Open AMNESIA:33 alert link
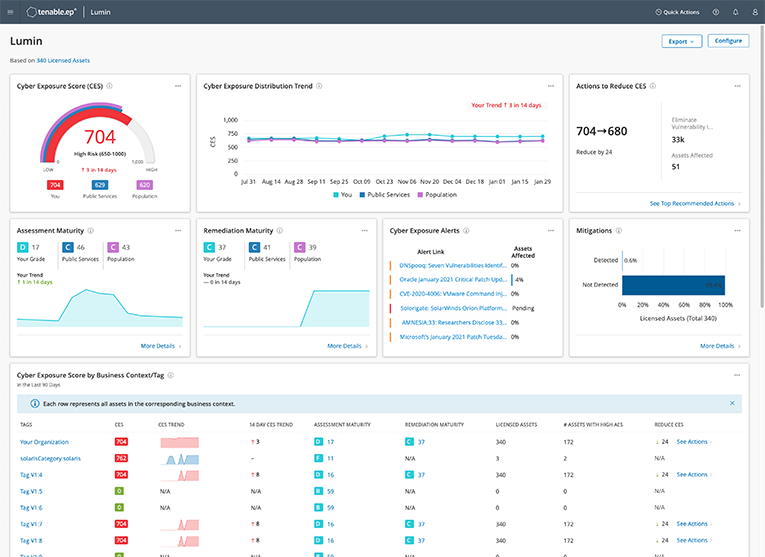Image resolution: width=765 pixels, height=557 pixels. [x=454, y=322]
